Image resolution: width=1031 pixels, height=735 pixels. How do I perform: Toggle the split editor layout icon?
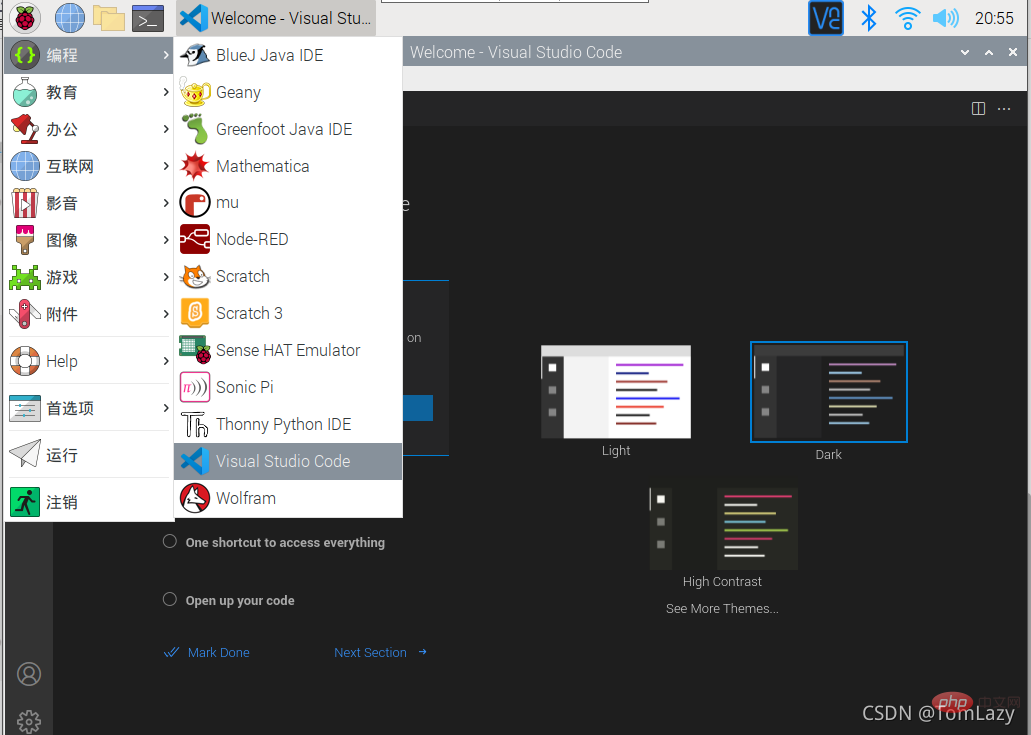979,108
